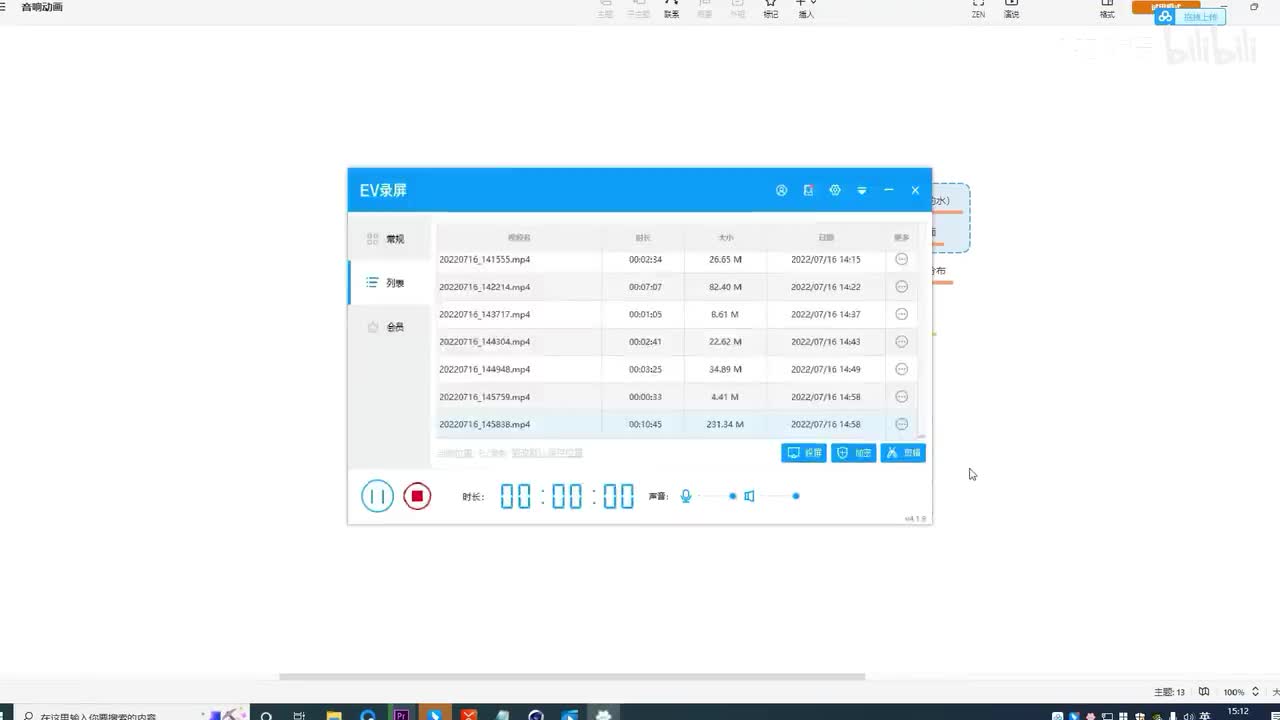Viewport: 1280px width, 720px height.
Task: Select file 20220716_141555.mp4
Action: (x=485, y=259)
